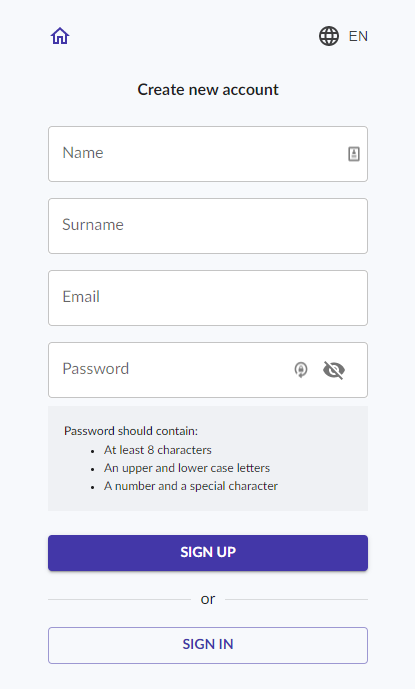Click the "At least 8 characters" rule

pyautogui.click(x=158, y=450)
